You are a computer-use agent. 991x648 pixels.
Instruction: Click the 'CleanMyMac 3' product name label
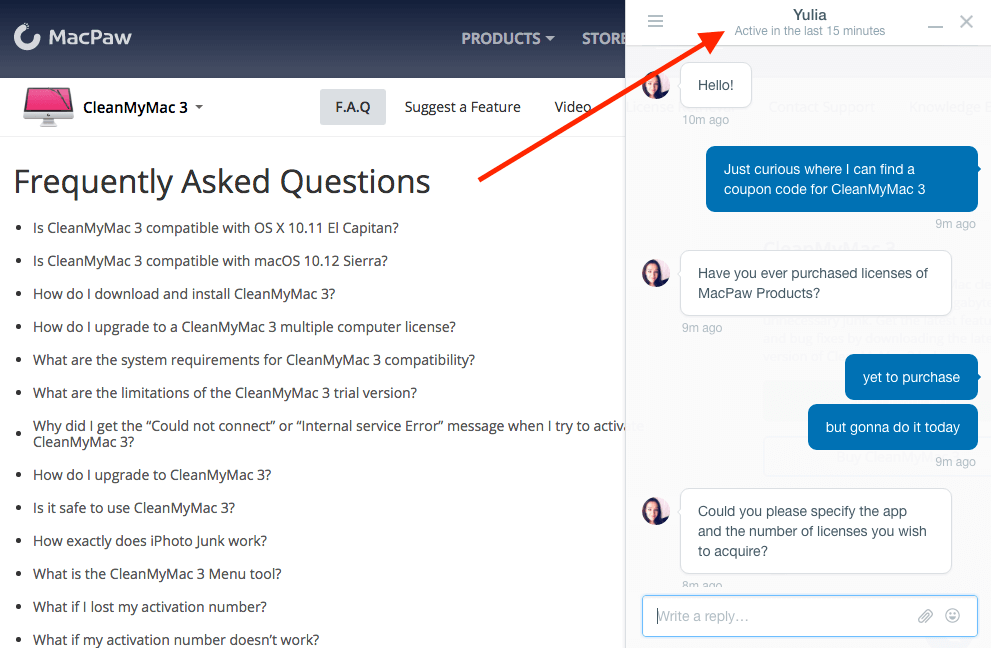click(x=135, y=107)
